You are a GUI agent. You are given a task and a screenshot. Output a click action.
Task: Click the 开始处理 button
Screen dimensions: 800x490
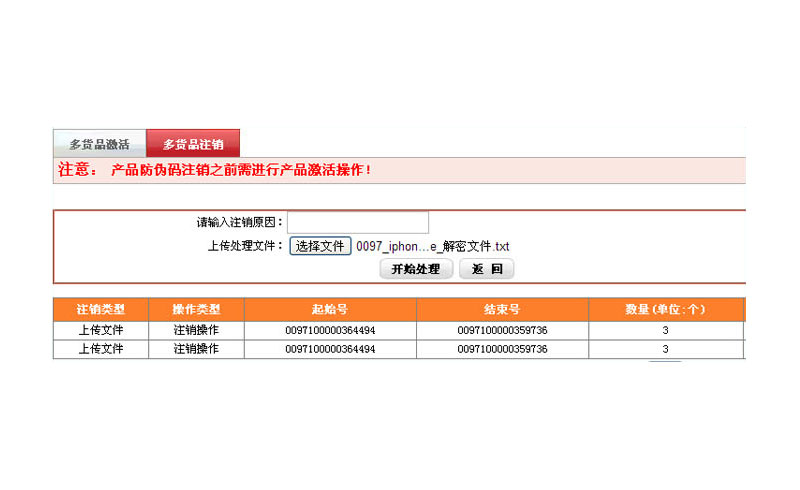pos(416,269)
